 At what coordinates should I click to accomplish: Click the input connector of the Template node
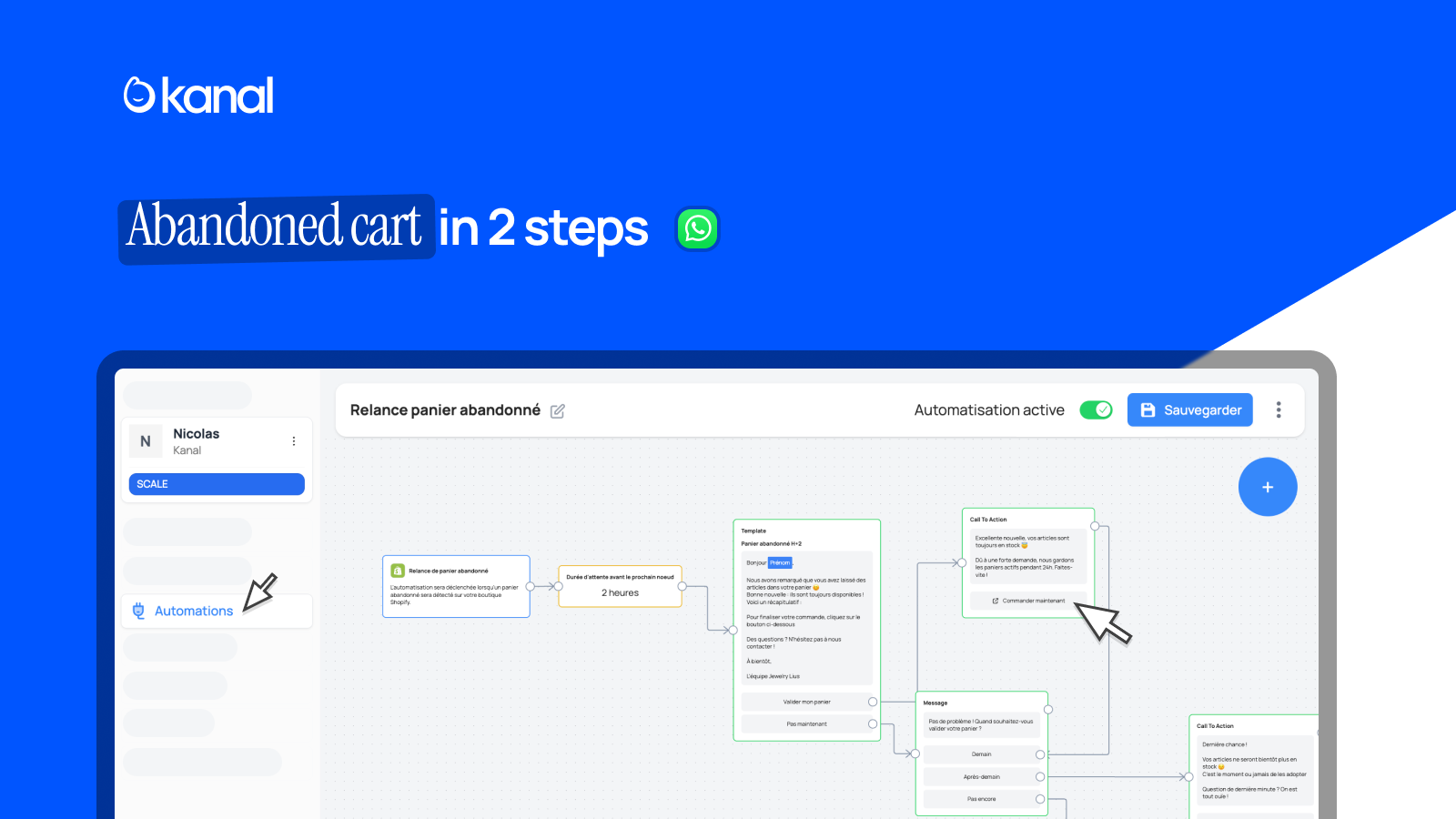[x=733, y=630]
